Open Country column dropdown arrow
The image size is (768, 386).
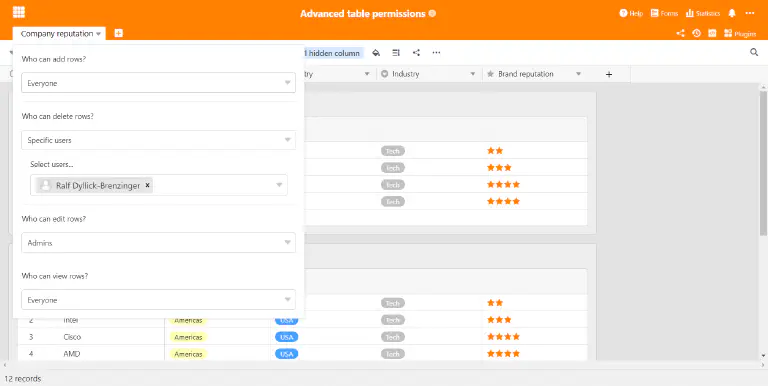click(x=367, y=74)
